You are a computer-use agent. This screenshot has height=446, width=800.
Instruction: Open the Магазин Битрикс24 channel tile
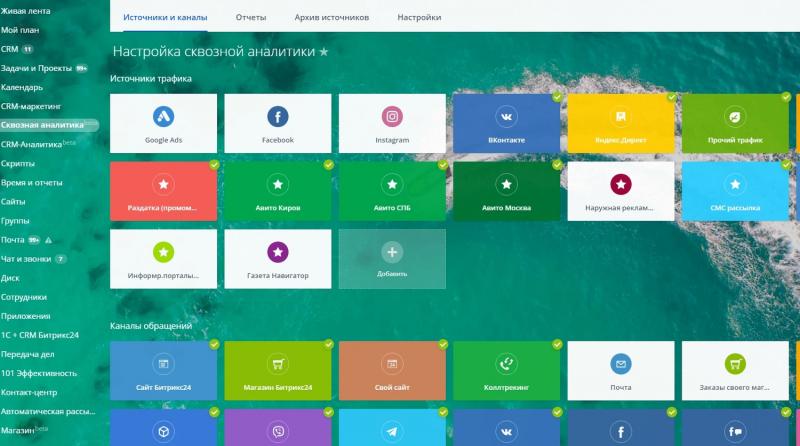pos(278,370)
